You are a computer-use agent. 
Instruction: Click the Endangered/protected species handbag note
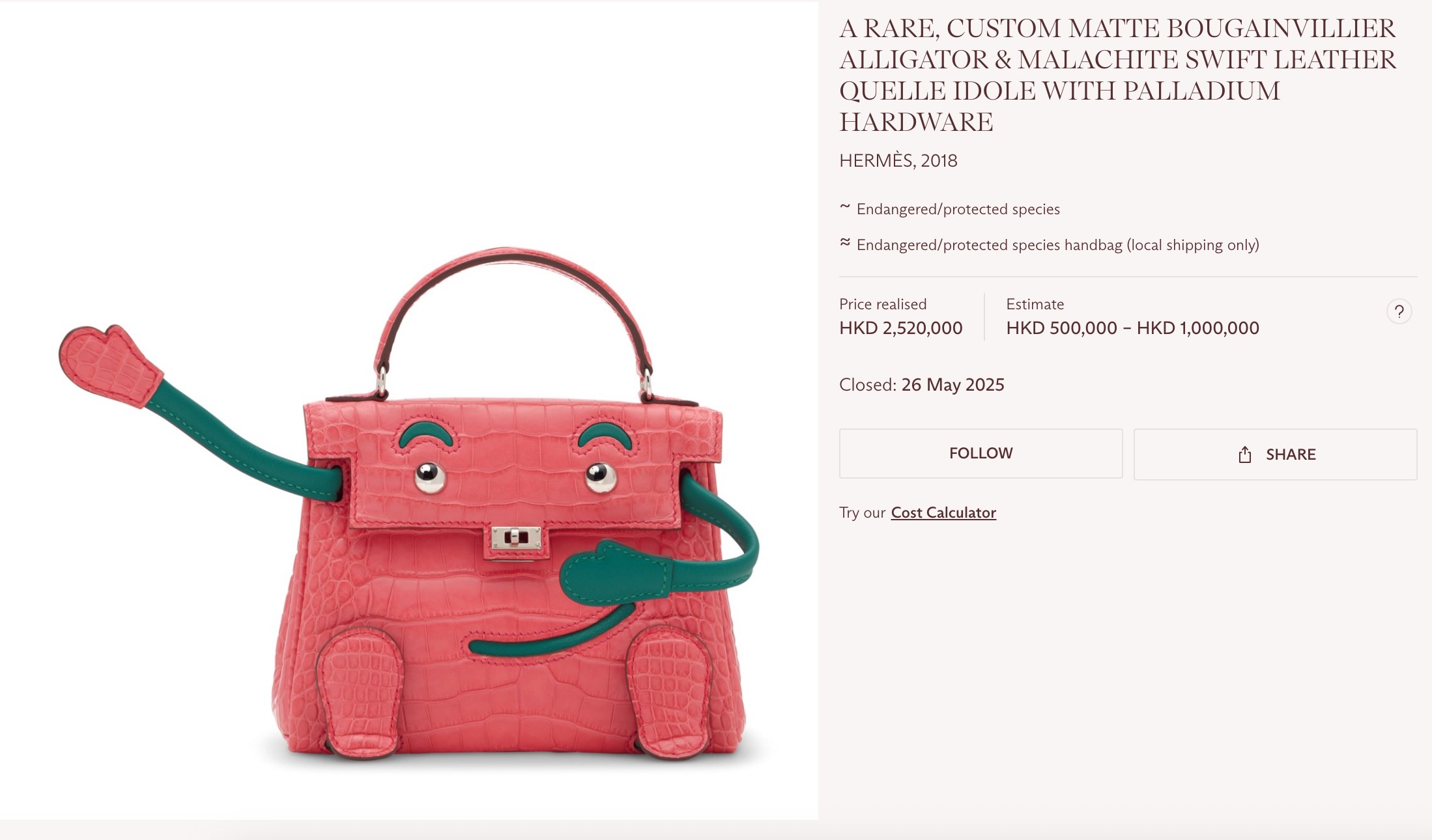pyautogui.click(x=1057, y=245)
